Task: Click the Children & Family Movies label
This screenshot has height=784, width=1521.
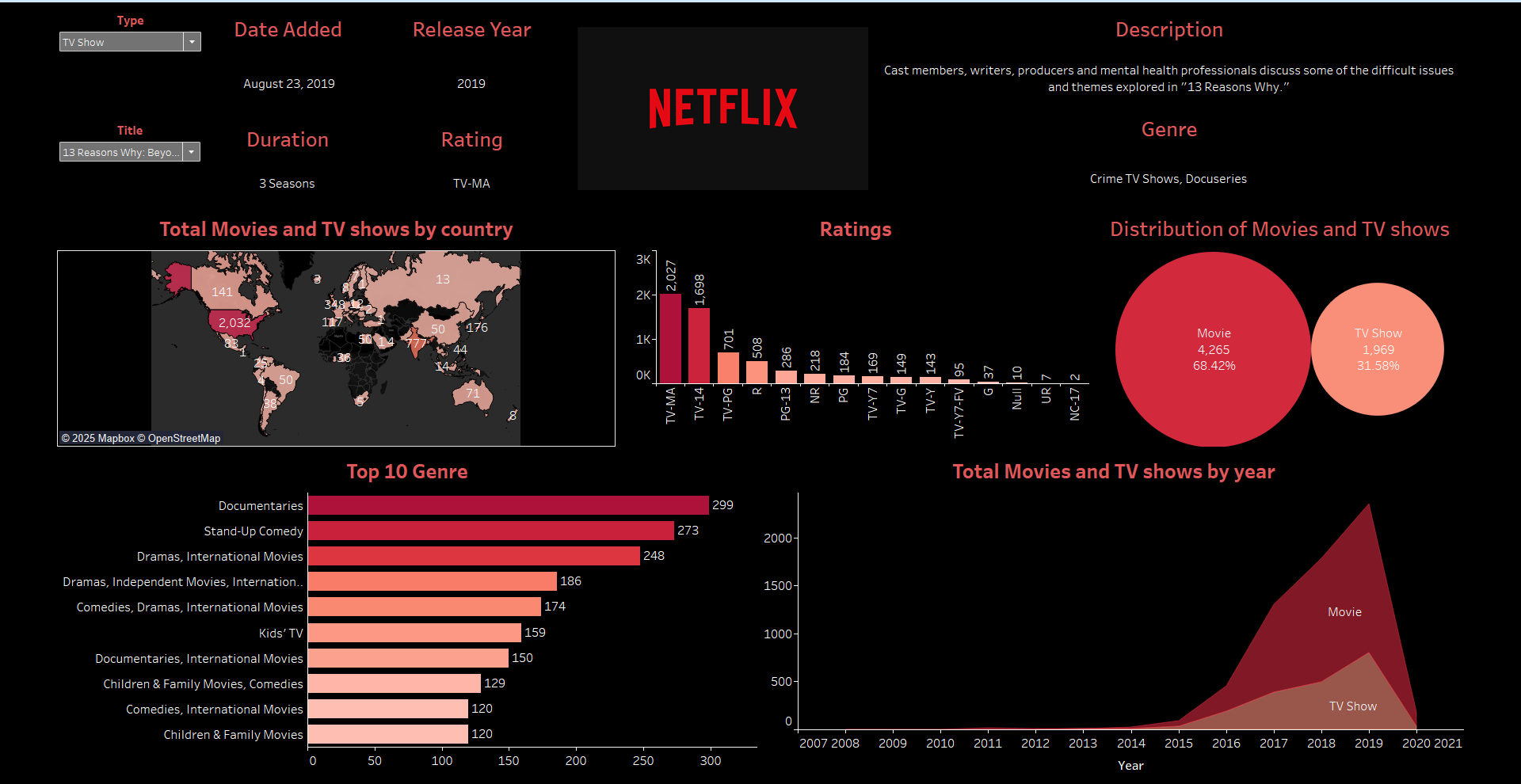Action: [233, 735]
